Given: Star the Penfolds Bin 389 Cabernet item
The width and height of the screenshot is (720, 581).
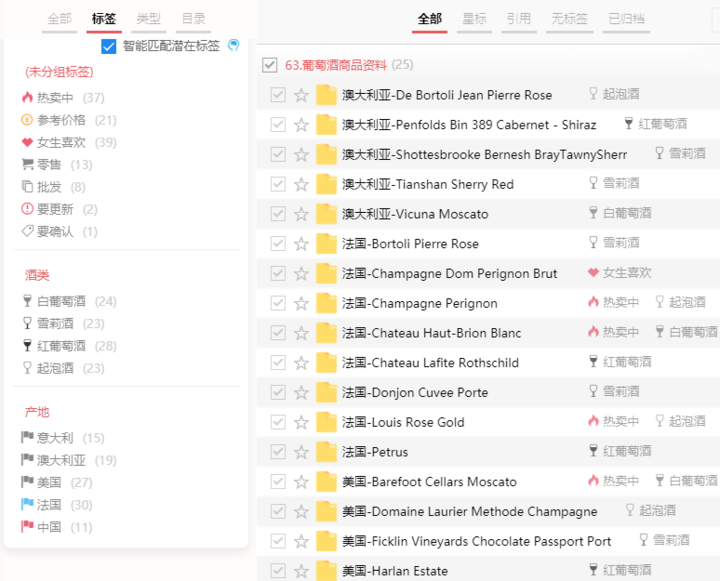Looking at the screenshot, I should click(301, 125).
